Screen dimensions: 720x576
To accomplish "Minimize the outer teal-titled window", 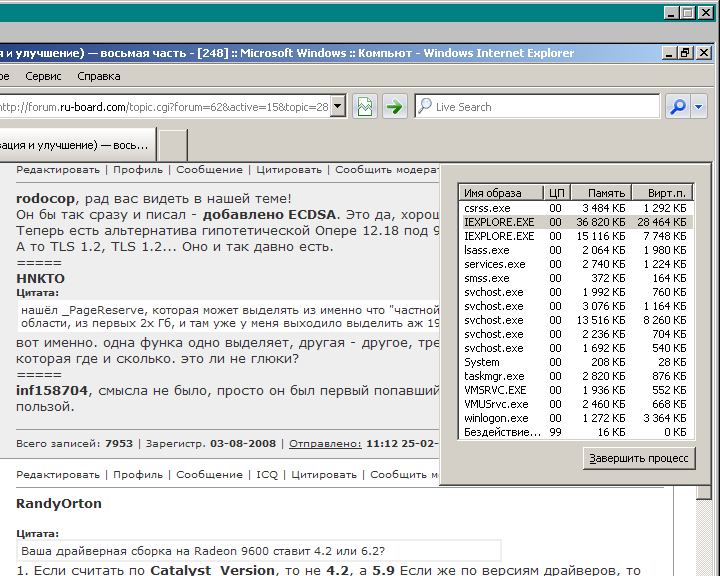I will pos(672,12).
